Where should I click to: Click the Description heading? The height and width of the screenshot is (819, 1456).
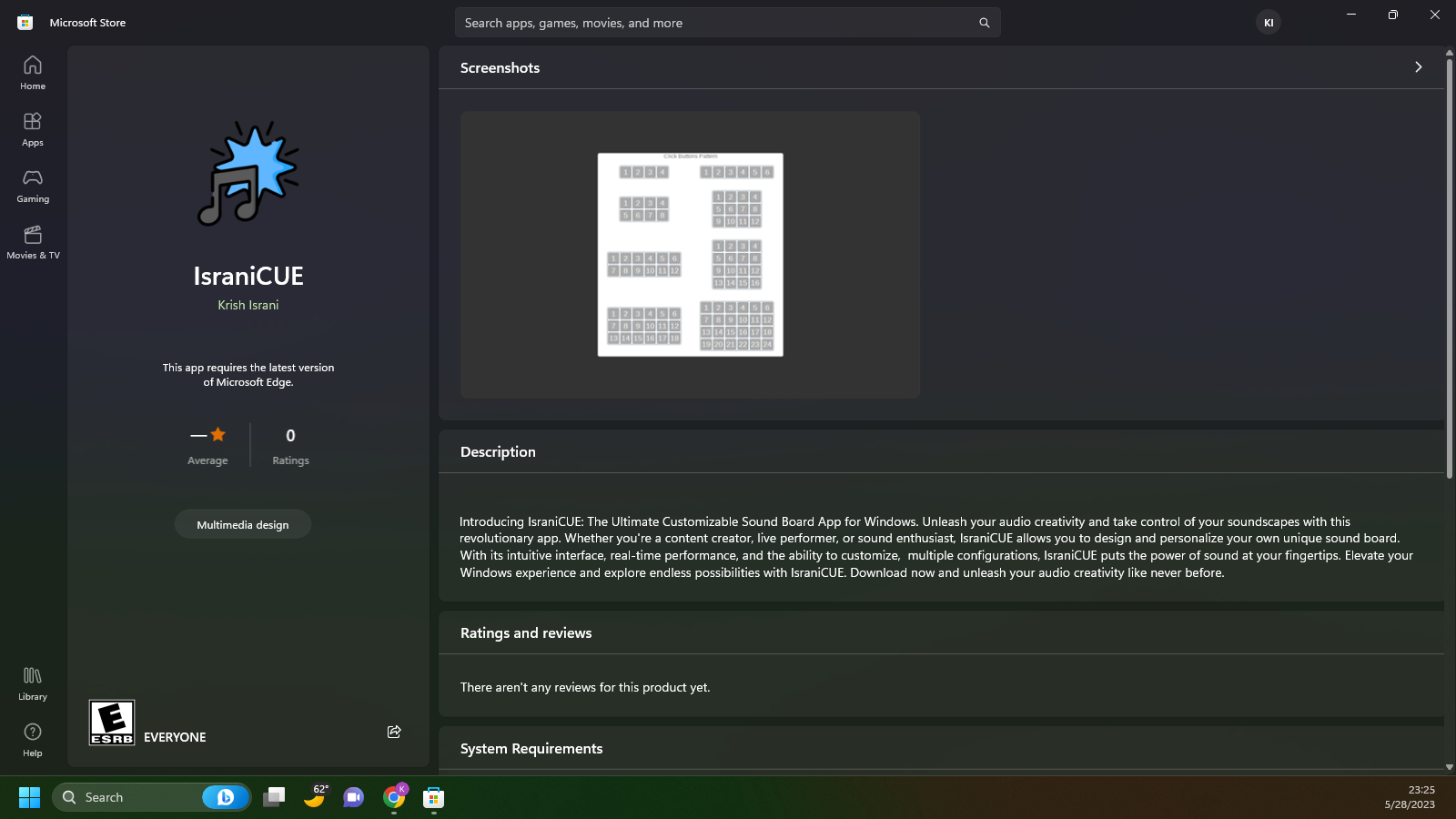[x=498, y=451]
